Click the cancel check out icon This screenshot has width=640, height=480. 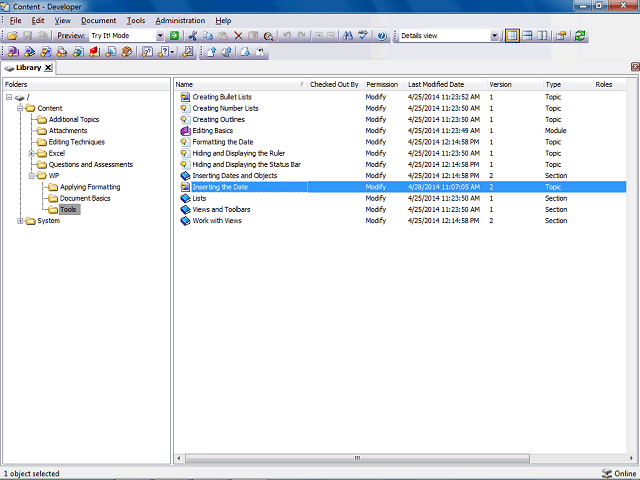(260, 52)
